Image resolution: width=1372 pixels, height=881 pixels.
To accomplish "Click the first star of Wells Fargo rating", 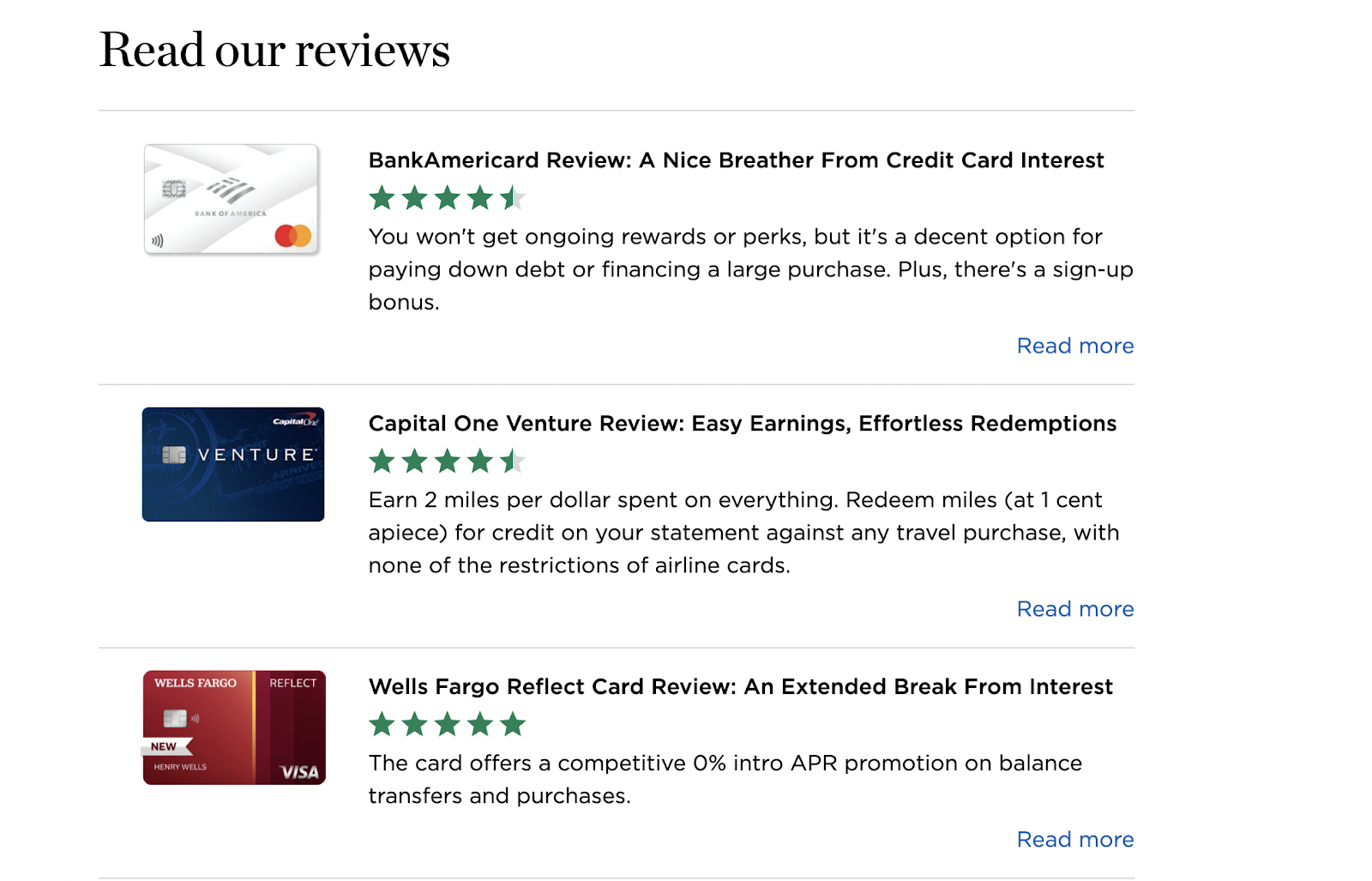I will tap(382, 725).
